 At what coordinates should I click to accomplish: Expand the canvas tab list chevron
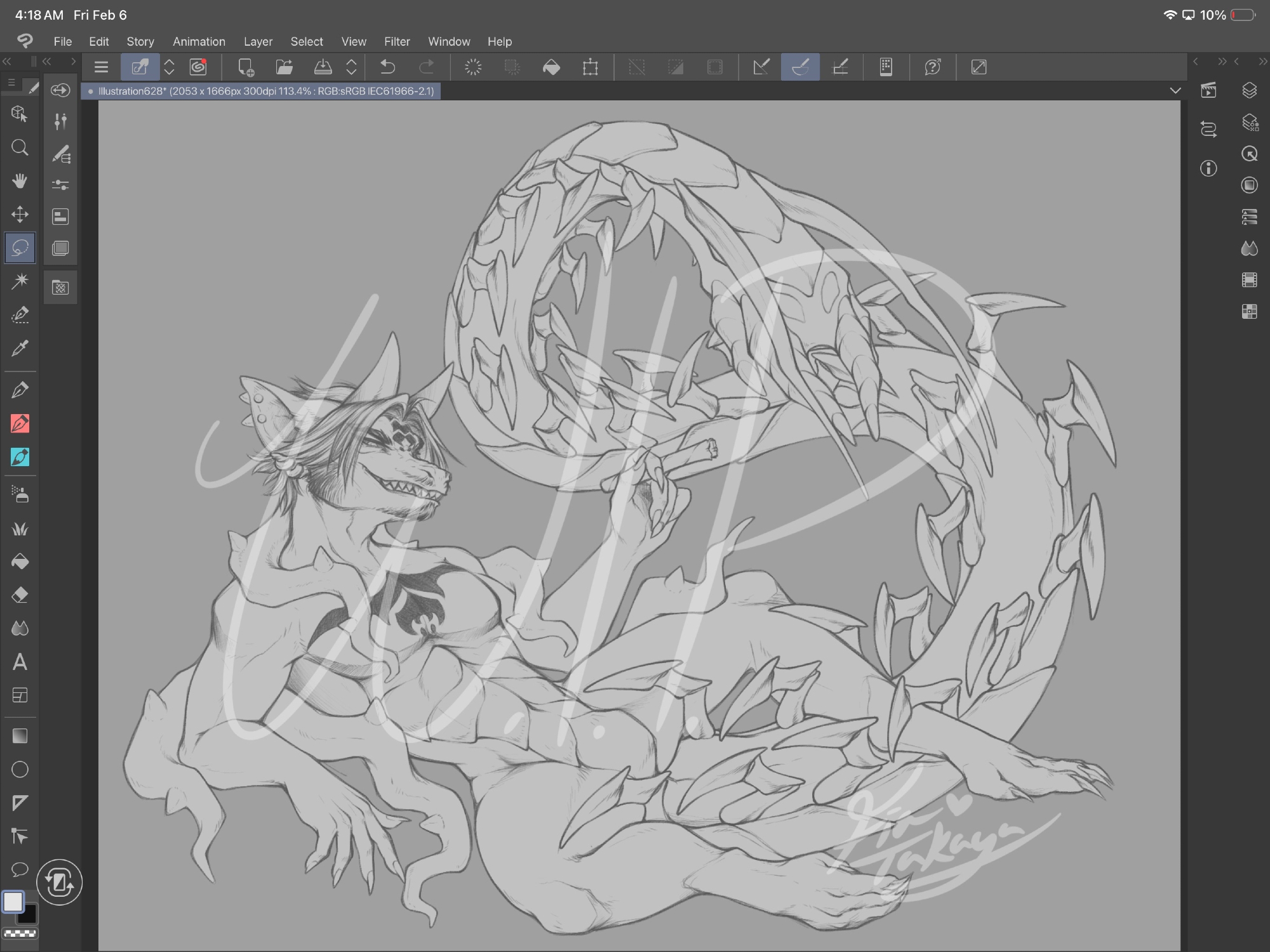[1175, 91]
